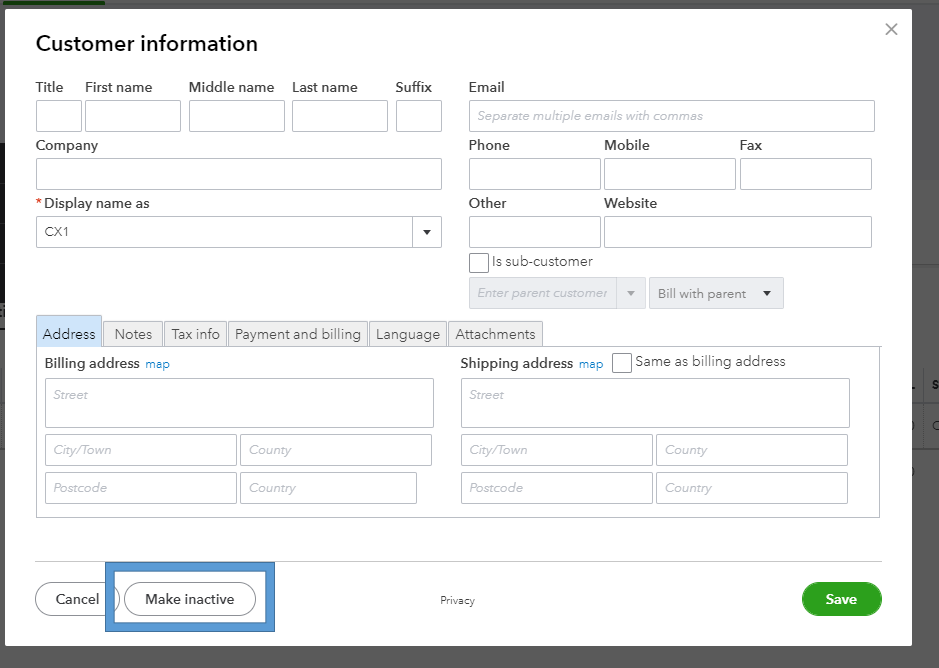This screenshot has width=939, height=668.
Task: Click into the Company name field
Action: [x=238, y=174]
